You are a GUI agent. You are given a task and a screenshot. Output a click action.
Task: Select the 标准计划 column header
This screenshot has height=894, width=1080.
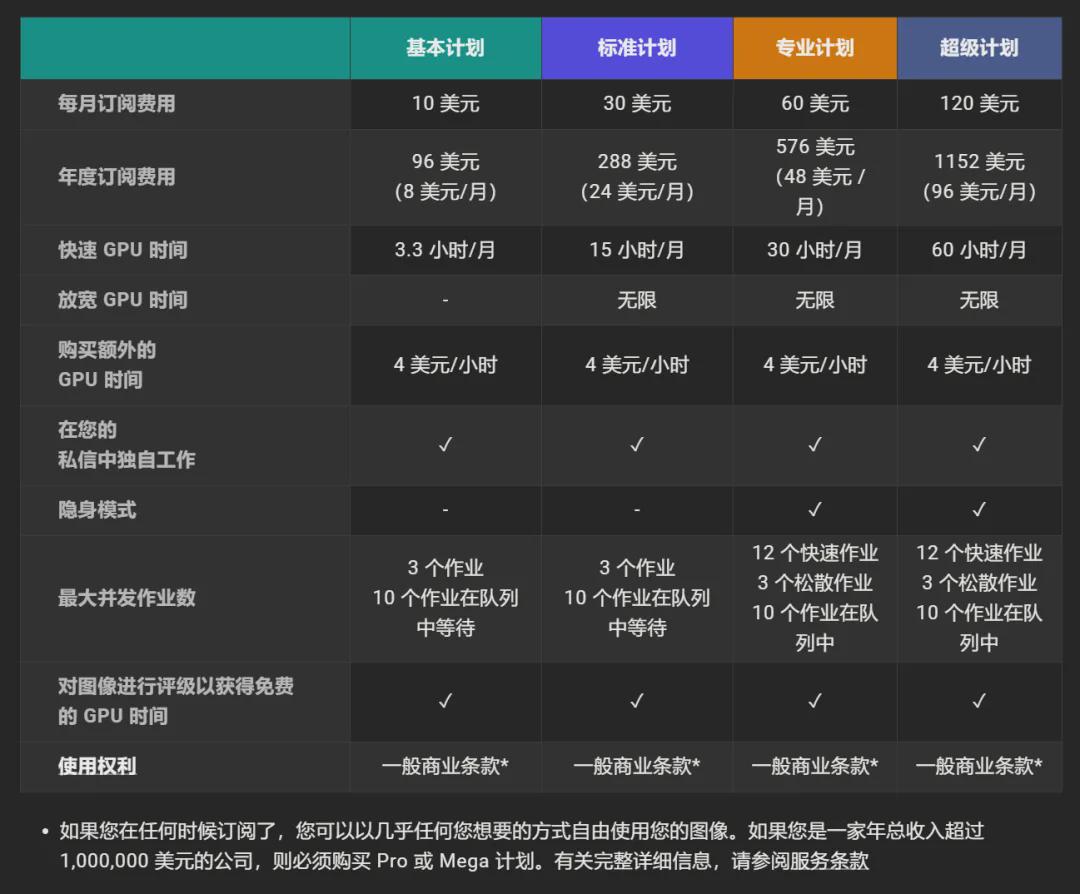(x=636, y=47)
